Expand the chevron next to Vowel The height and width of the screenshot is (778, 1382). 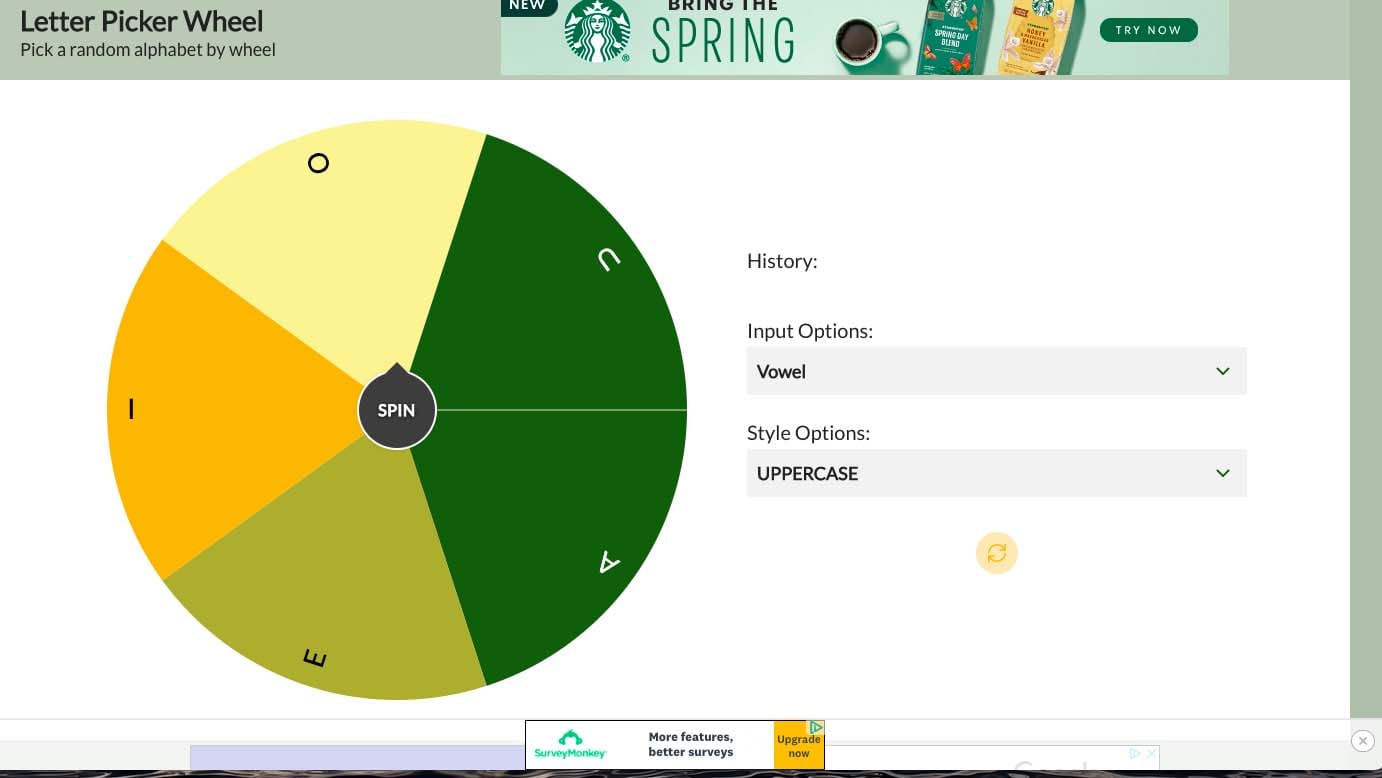[x=1222, y=371]
